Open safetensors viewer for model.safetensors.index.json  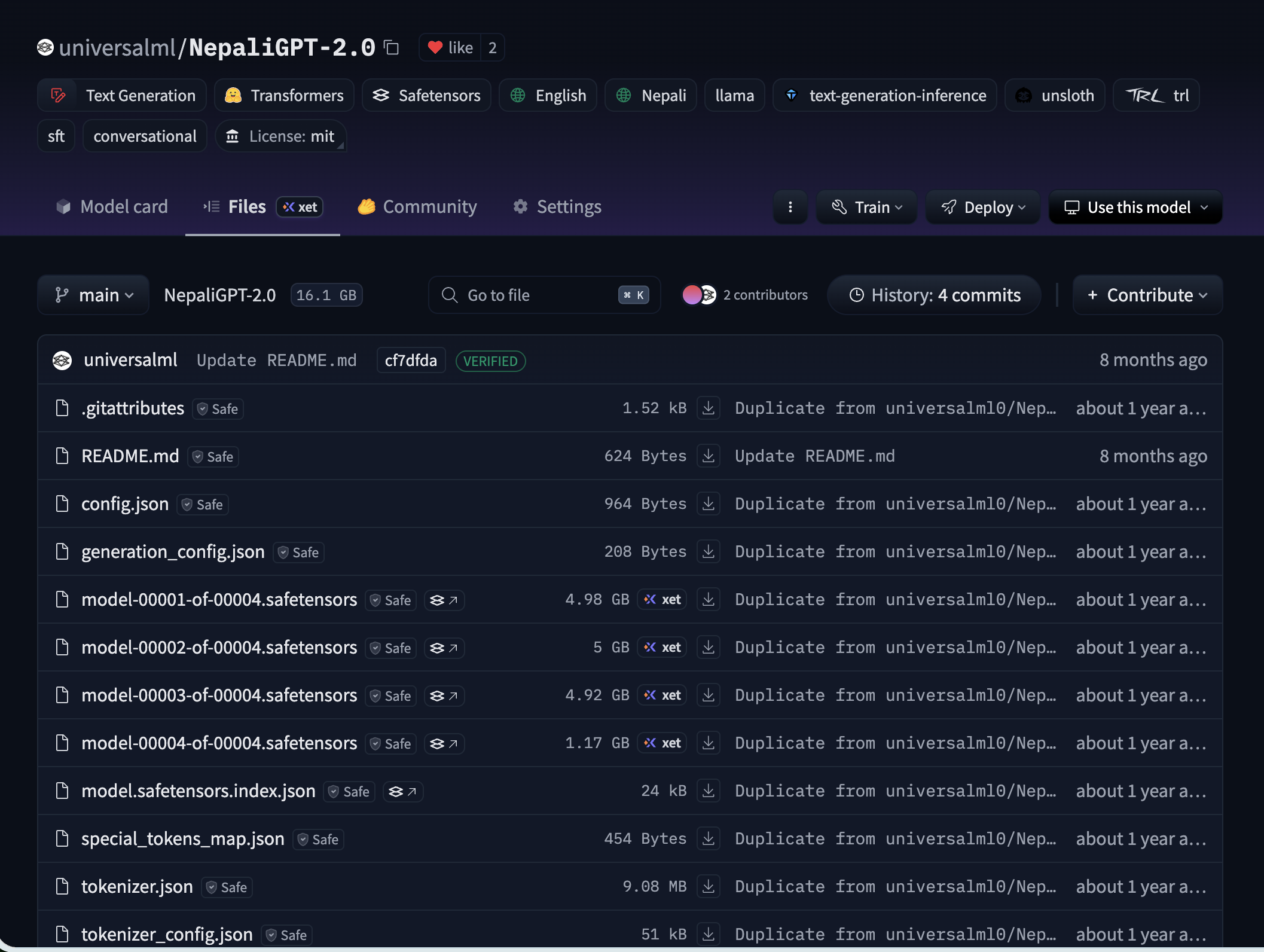(402, 792)
